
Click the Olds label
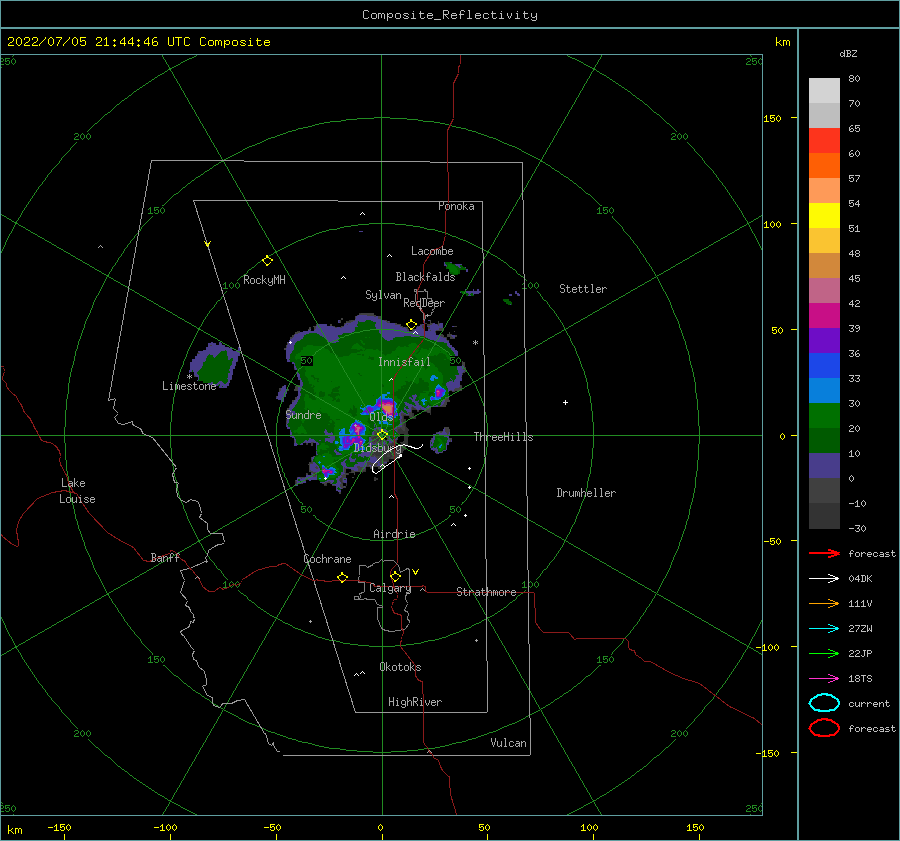381,417
